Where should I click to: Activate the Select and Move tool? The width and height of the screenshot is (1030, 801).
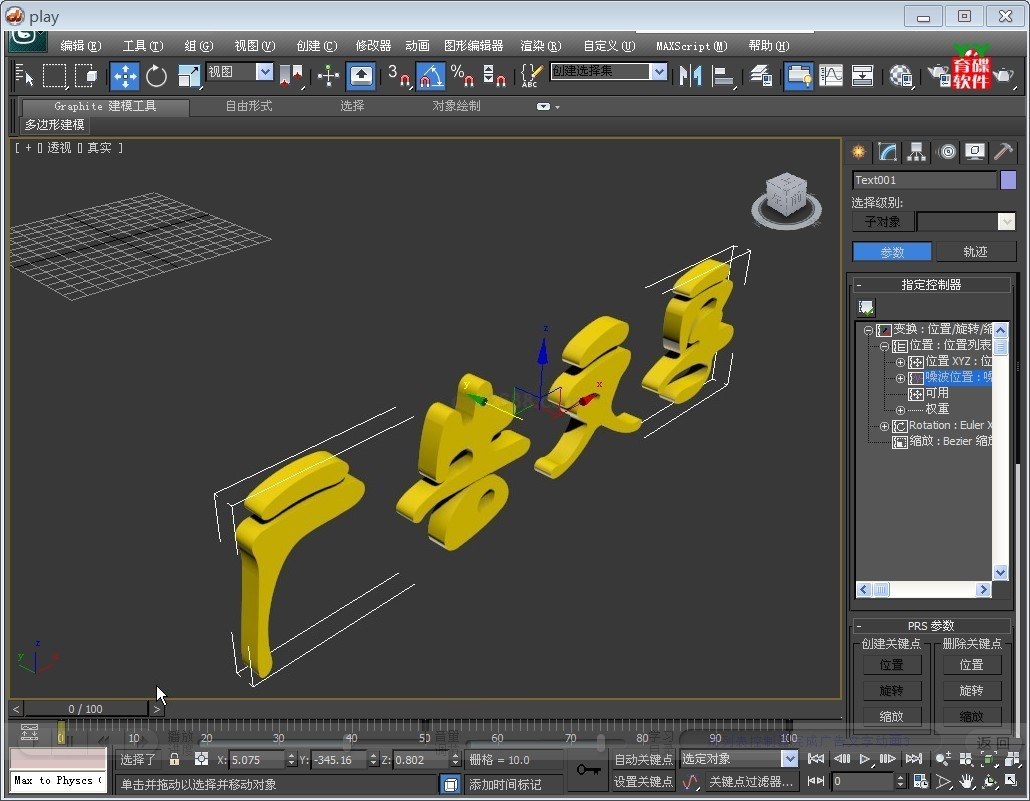pos(124,76)
